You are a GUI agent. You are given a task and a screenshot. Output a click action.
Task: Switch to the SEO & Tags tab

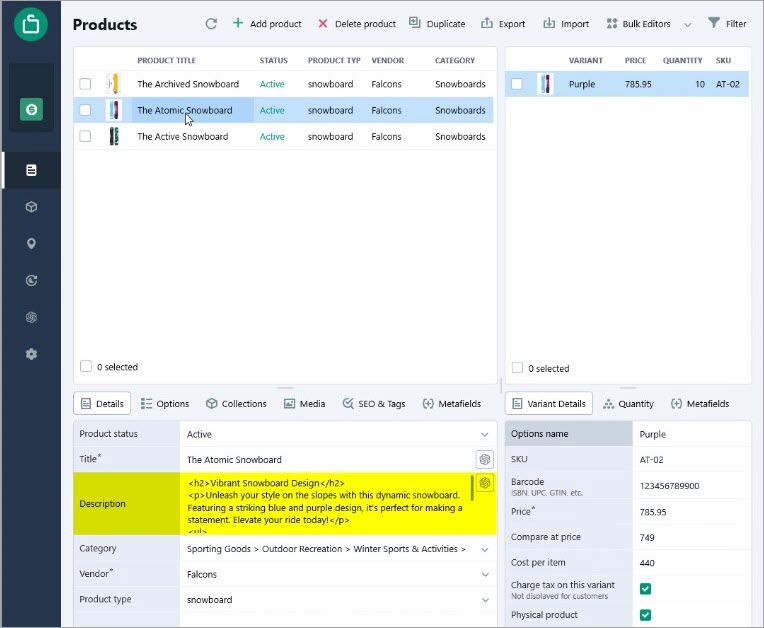pyautogui.click(x=374, y=404)
